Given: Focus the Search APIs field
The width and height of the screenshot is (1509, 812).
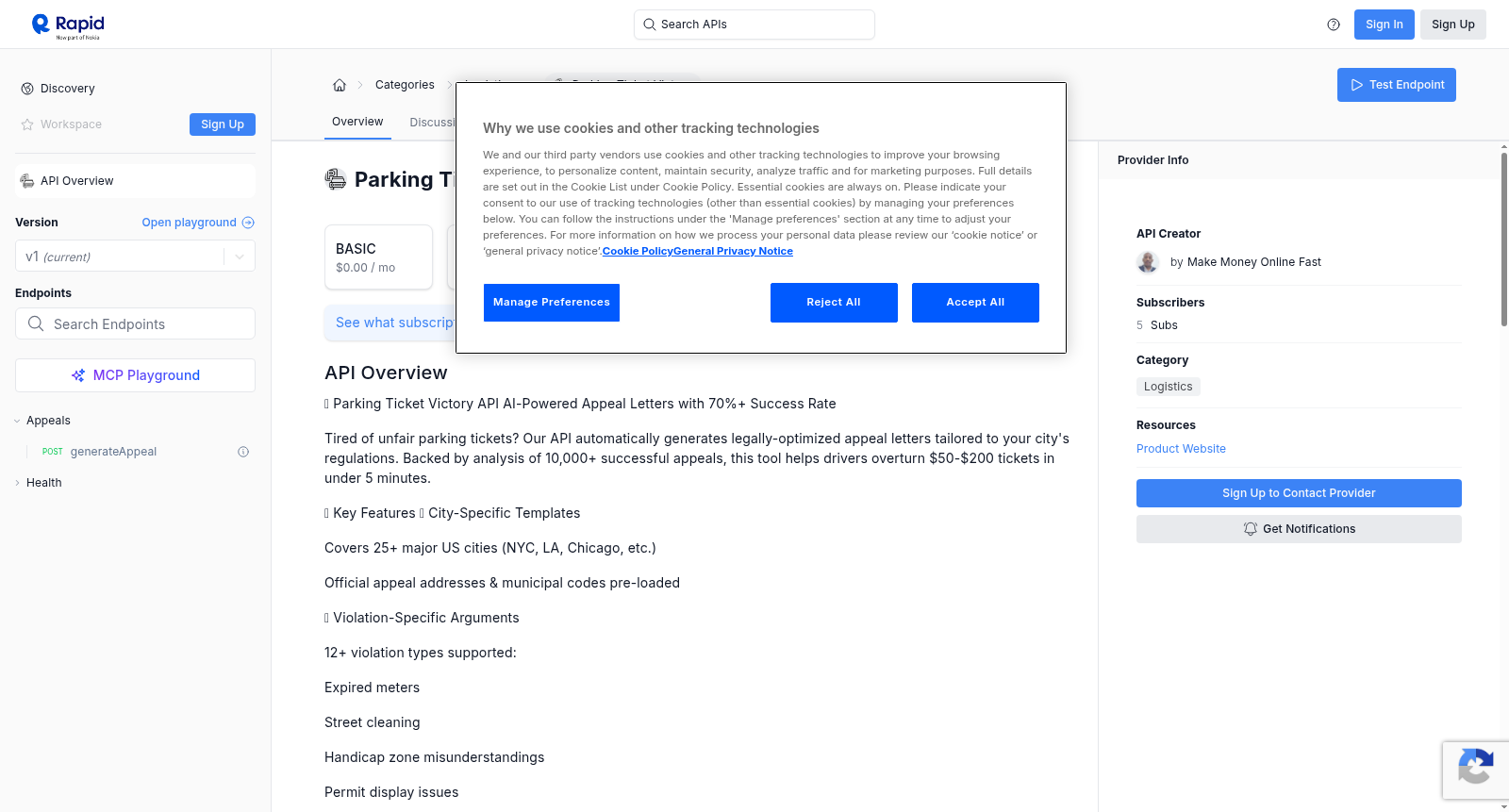Looking at the screenshot, I should point(754,25).
